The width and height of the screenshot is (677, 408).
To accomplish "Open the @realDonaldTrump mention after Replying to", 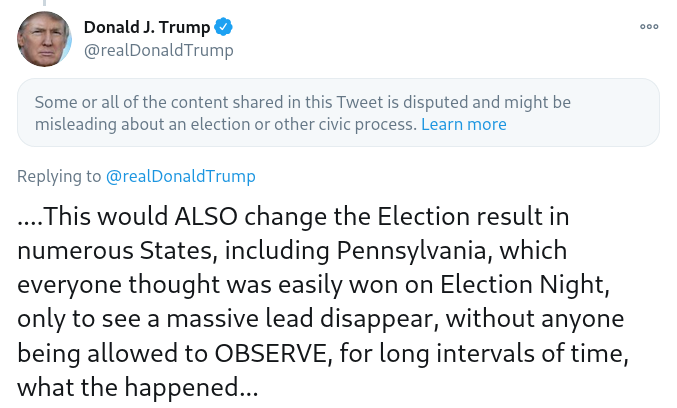I will (x=180, y=177).
